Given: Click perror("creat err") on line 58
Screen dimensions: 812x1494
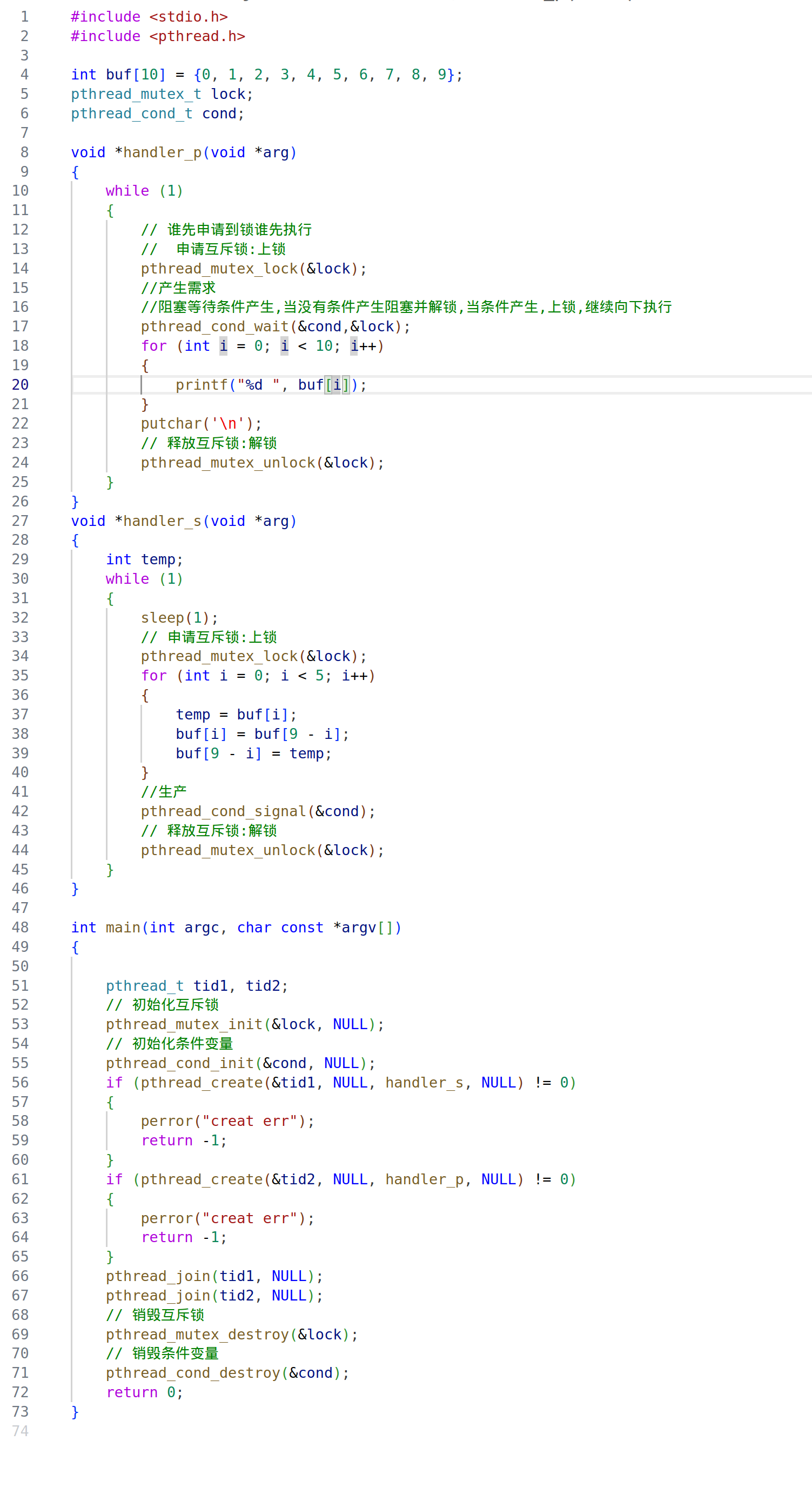Looking at the screenshot, I should (228, 1121).
